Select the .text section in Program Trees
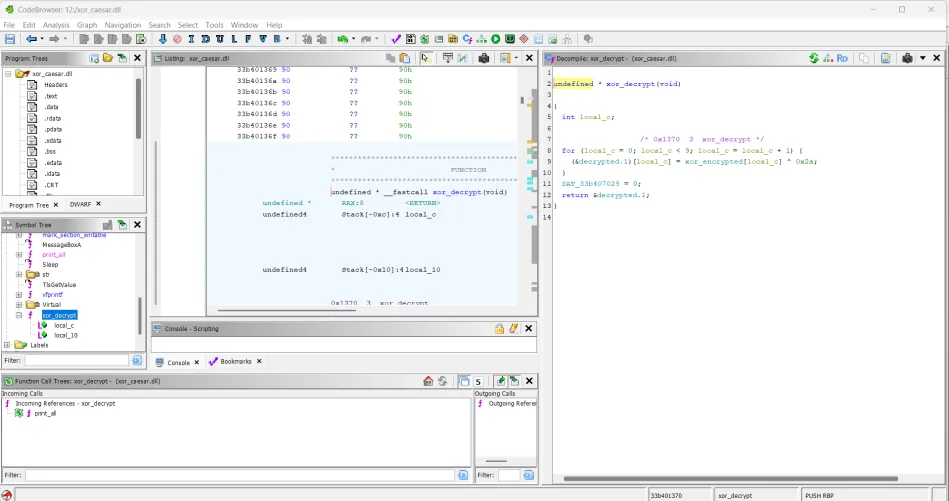 click(x=51, y=96)
